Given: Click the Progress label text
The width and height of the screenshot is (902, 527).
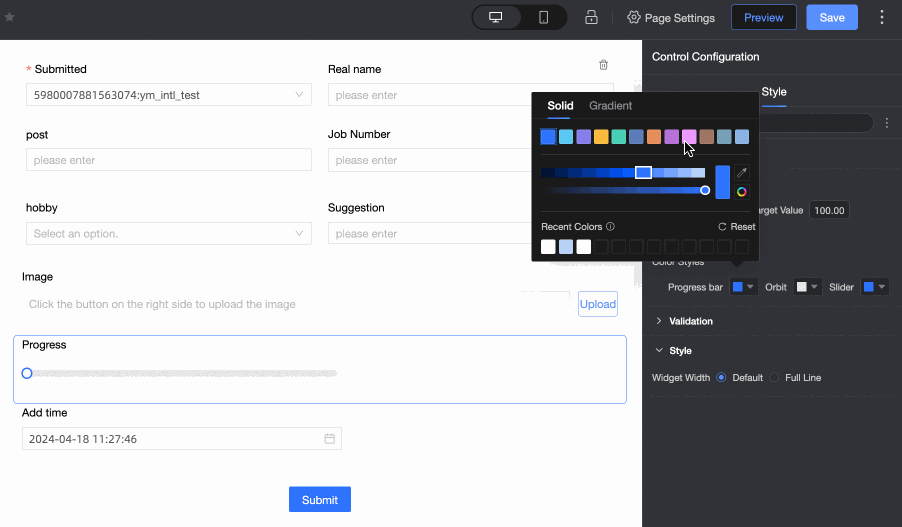Looking at the screenshot, I should tap(44, 345).
